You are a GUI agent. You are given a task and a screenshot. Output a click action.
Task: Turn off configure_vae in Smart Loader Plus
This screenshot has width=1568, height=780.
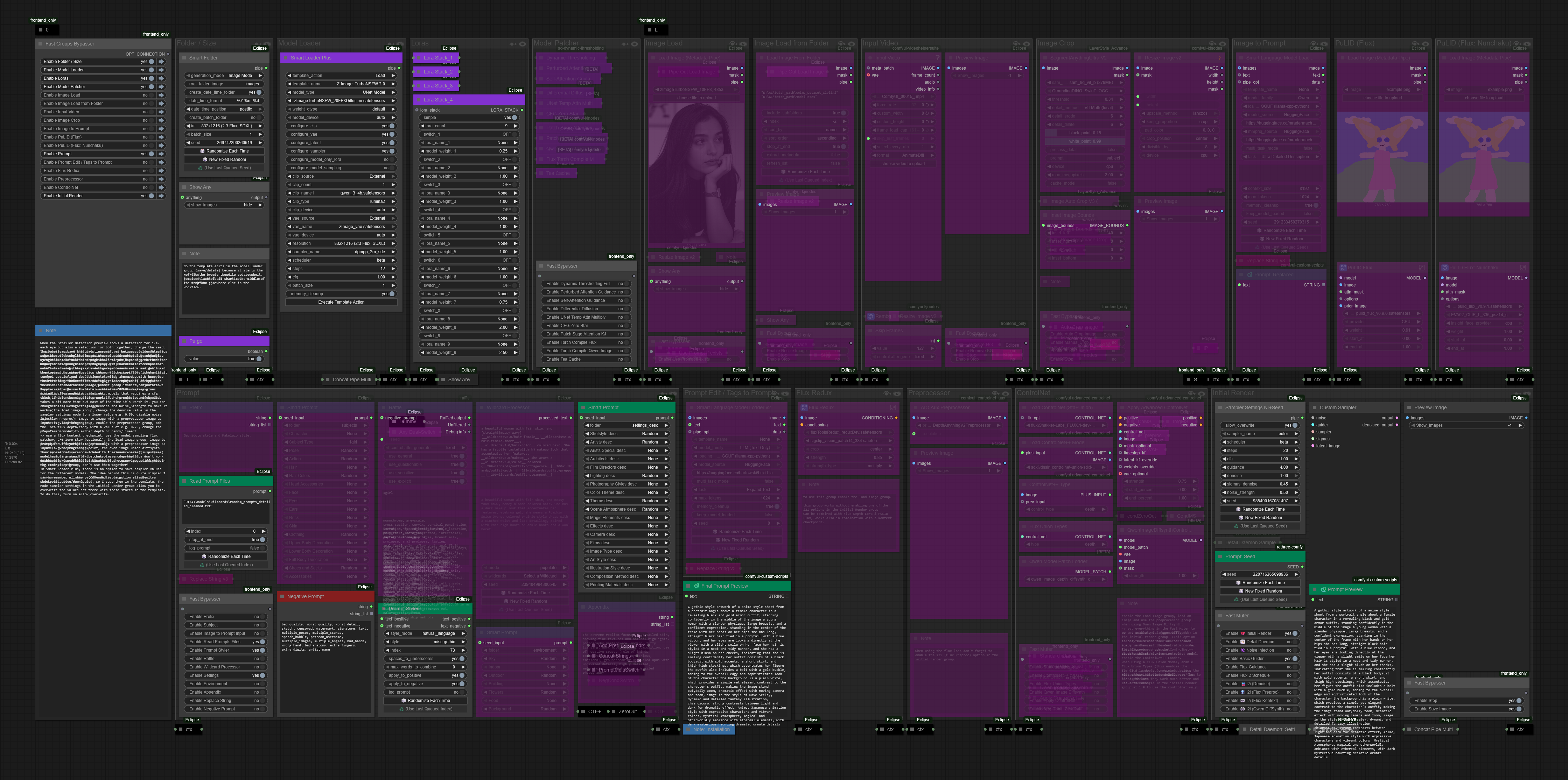392,134
